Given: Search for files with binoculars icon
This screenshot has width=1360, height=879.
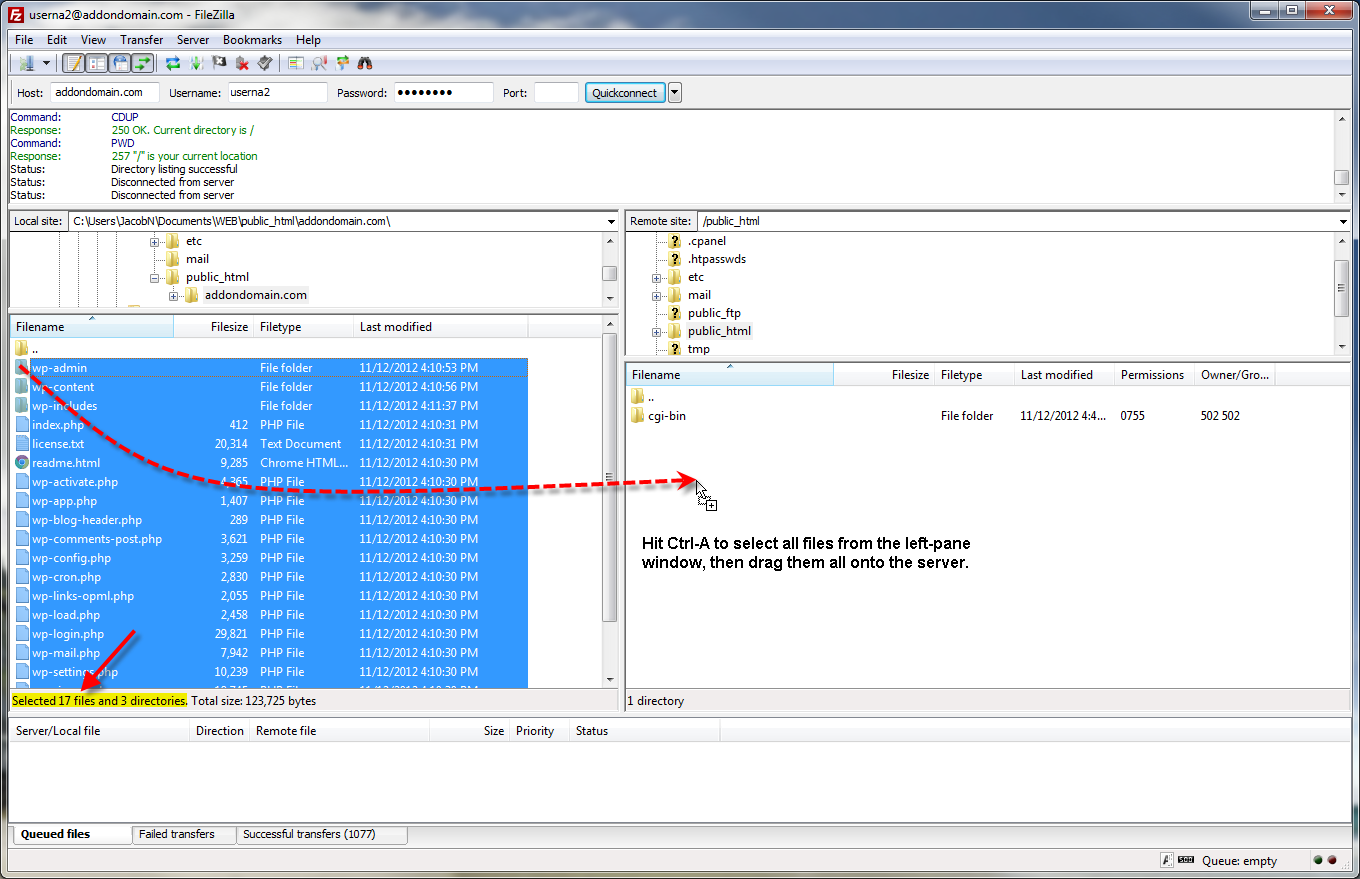Looking at the screenshot, I should click(x=365, y=63).
